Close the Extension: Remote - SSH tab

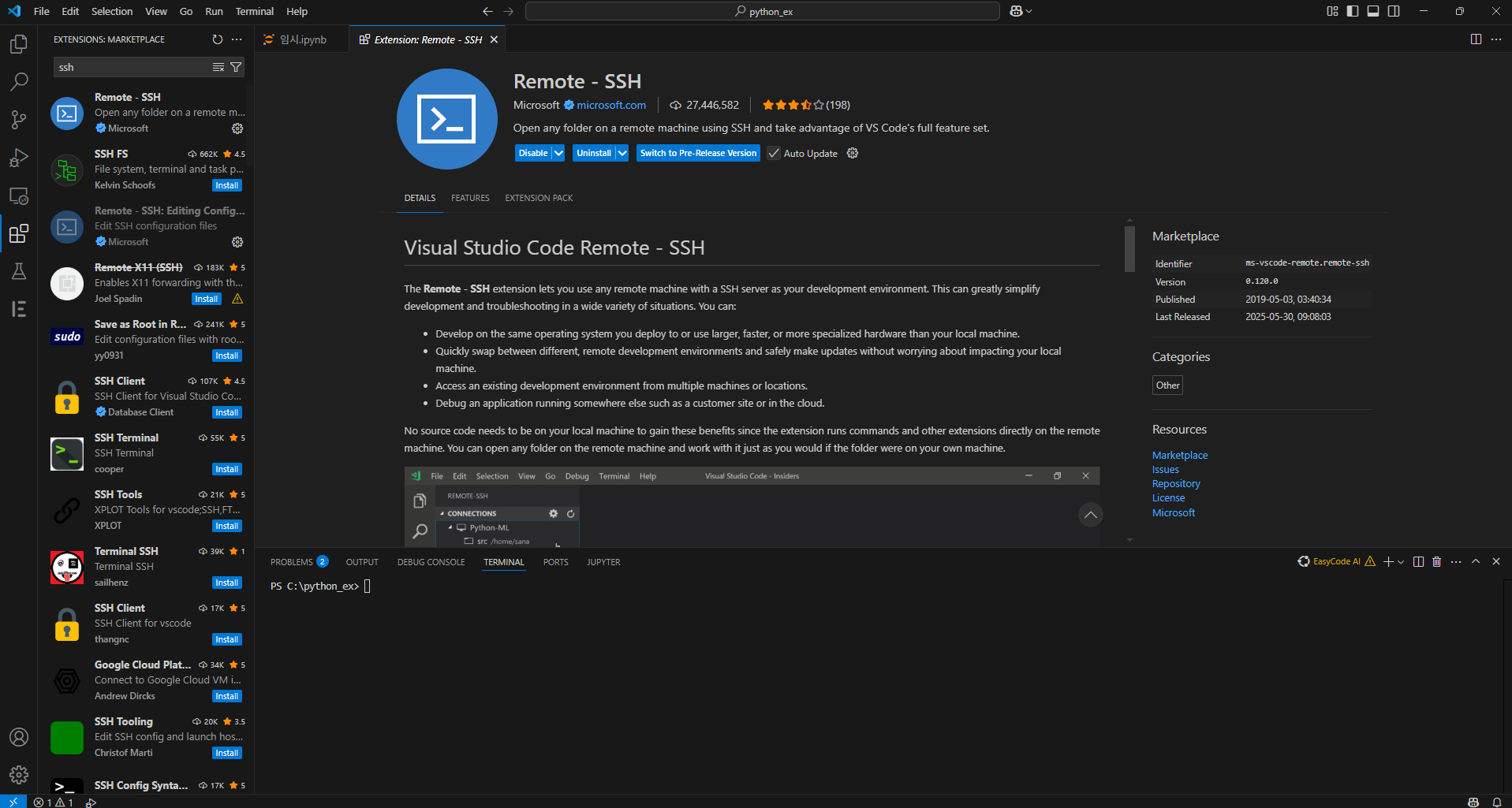494,39
